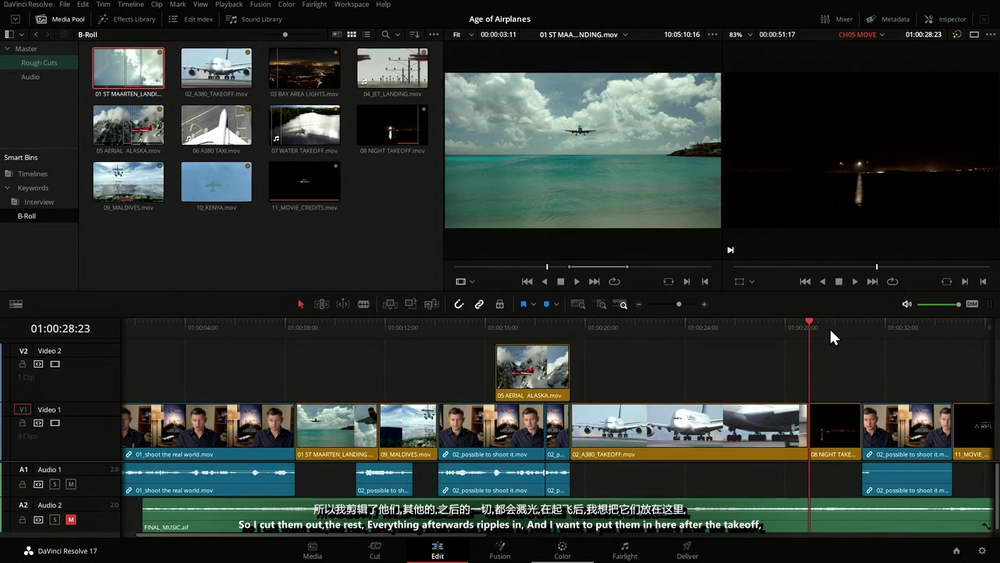Viewport: 1000px width, 563px height.
Task: Mute the Audio 1 track
Action: (x=71, y=484)
